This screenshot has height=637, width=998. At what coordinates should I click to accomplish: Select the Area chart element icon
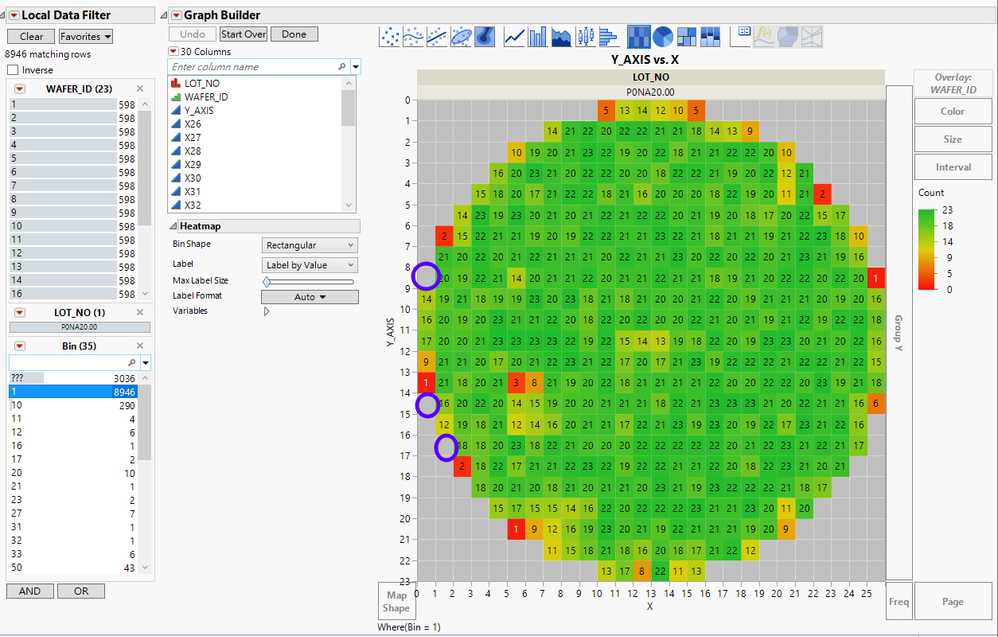click(x=561, y=37)
